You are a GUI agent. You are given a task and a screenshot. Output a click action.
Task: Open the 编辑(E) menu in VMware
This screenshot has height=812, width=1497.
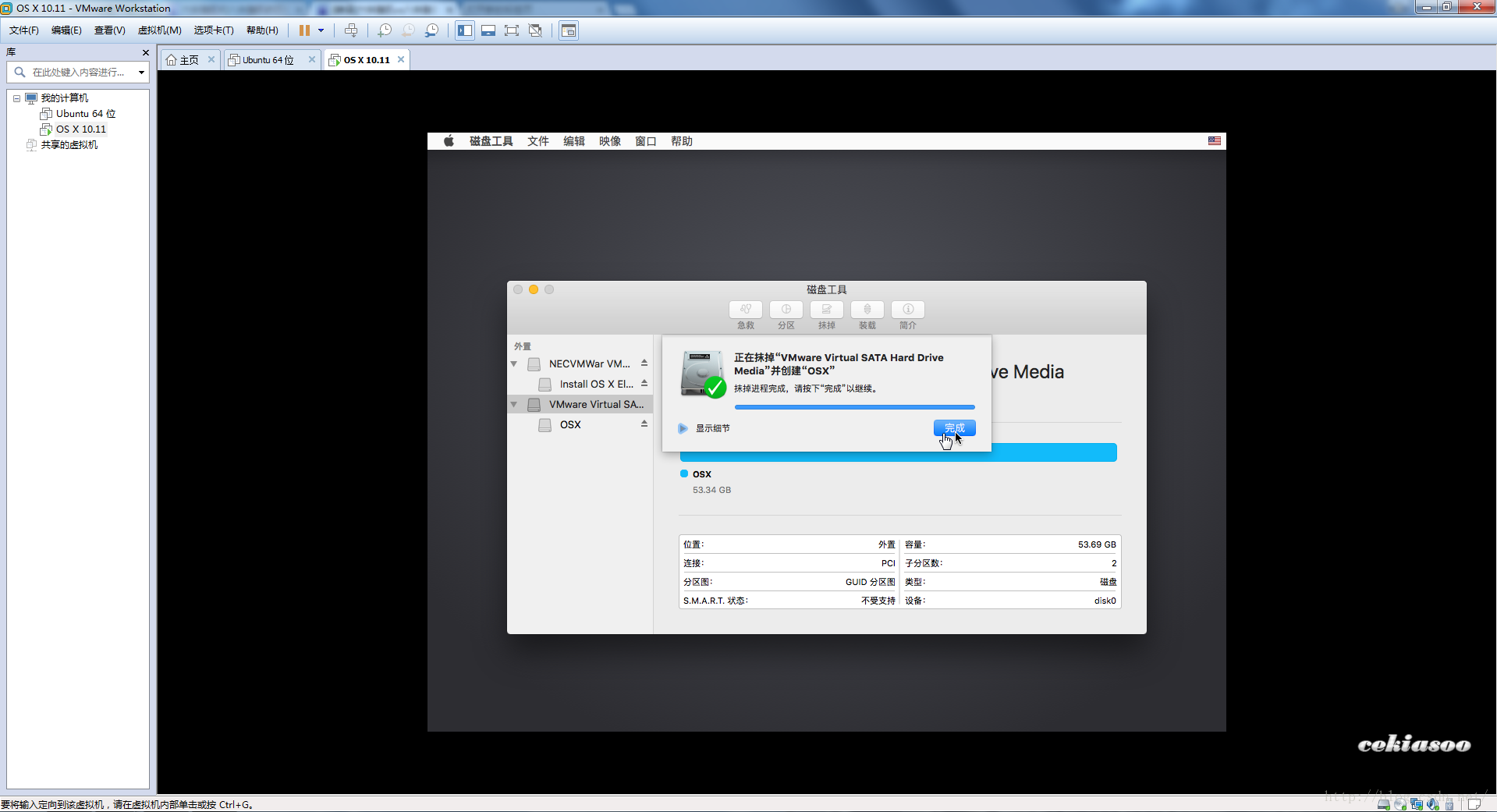(66, 30)
